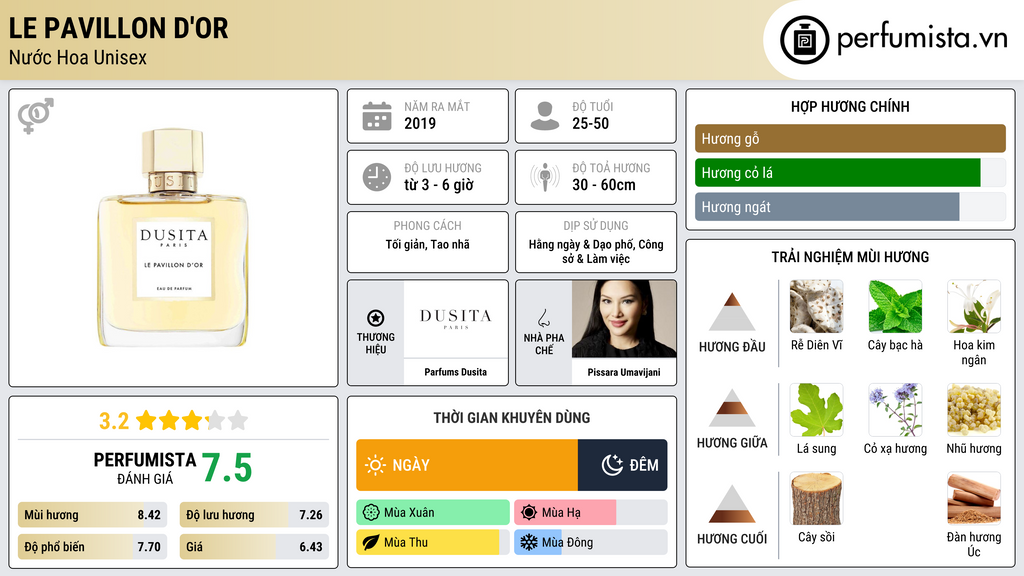Click the Hương giữa pyramid icon
1024x576 pixels.
(x=732, y=408)
